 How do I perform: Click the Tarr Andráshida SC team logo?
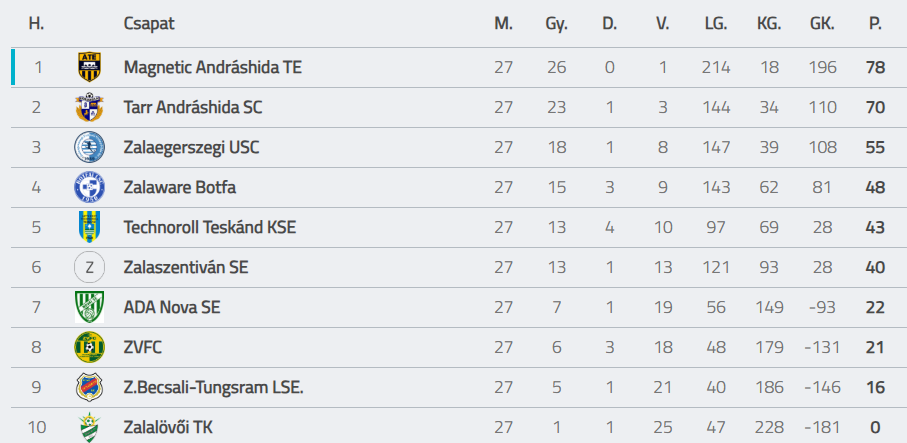tap(90, 107)
